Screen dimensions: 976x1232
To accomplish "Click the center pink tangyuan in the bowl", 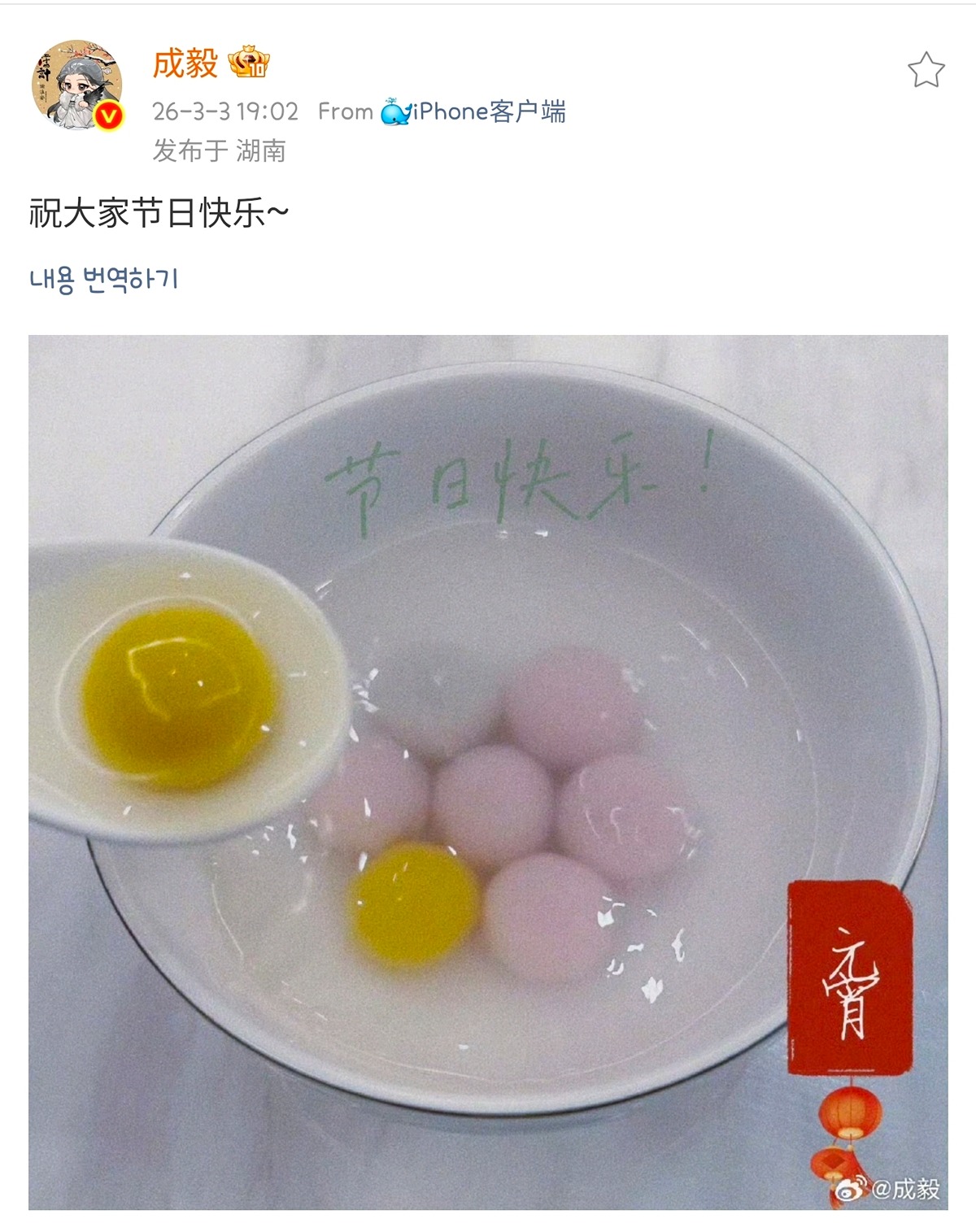I will [493, 800].
